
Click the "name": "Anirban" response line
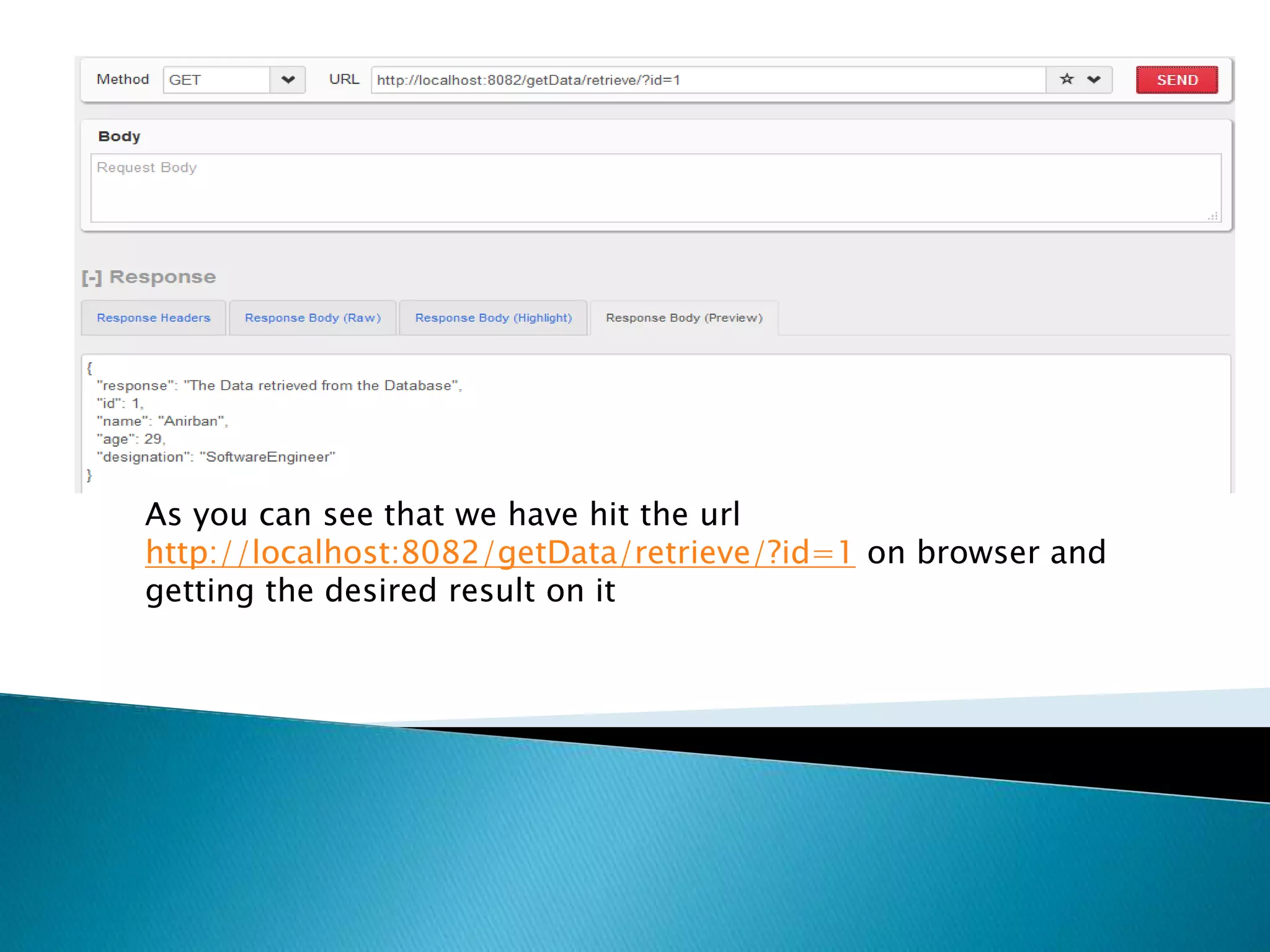pyautogui.click(x=162, y=421)
